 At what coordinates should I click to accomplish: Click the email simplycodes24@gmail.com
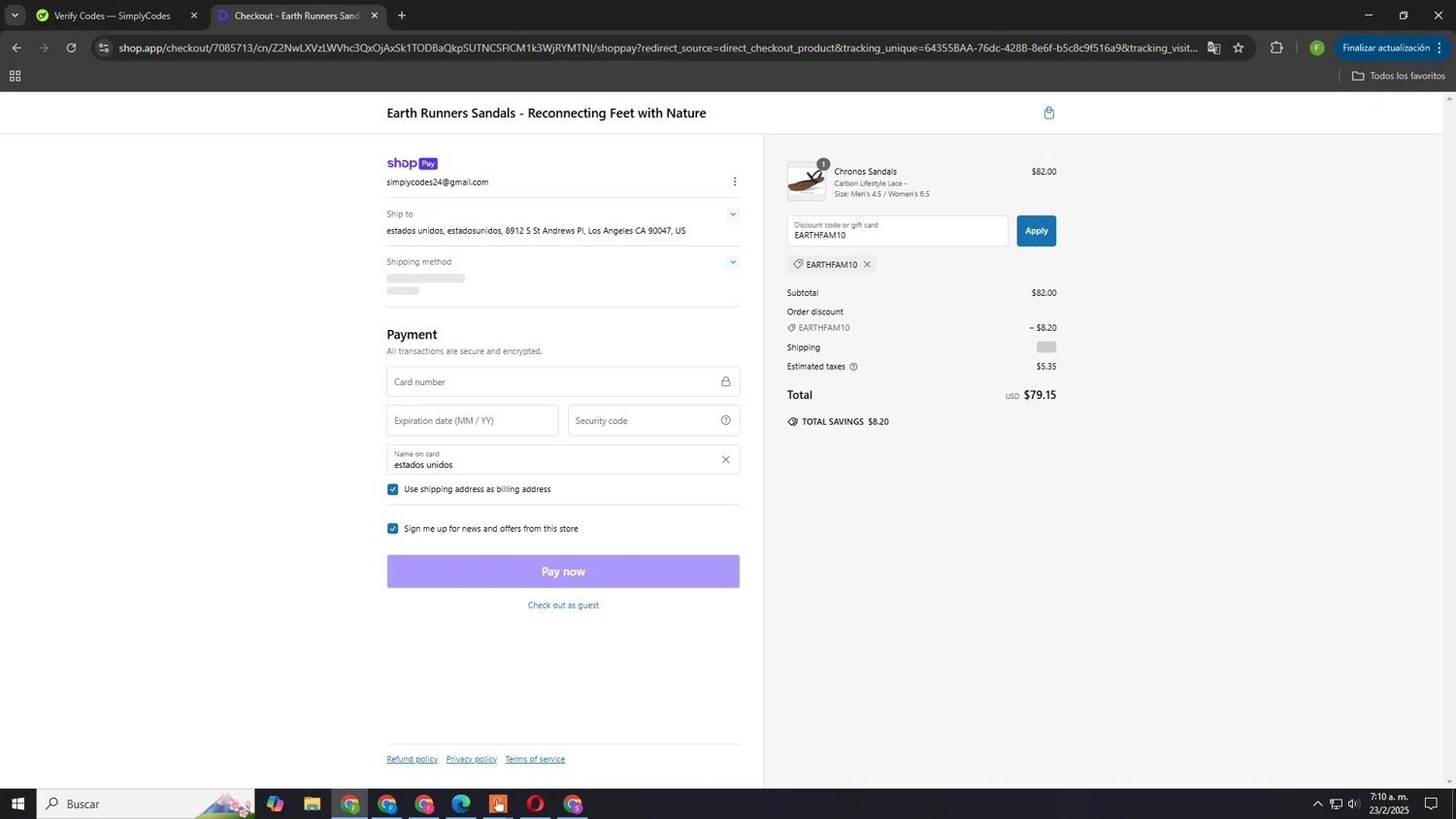click(x=438, y=182)
